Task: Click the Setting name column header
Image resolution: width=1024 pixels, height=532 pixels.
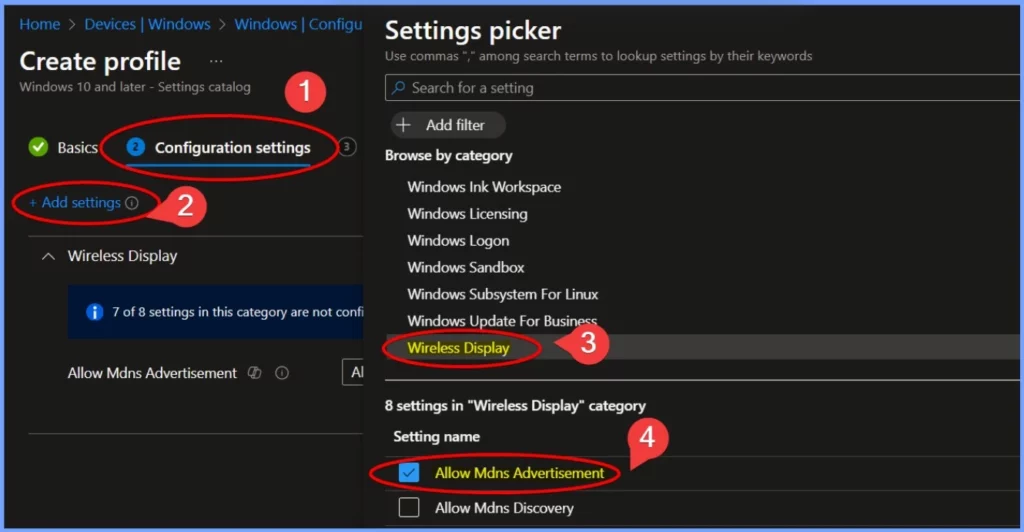Action: 436,437
